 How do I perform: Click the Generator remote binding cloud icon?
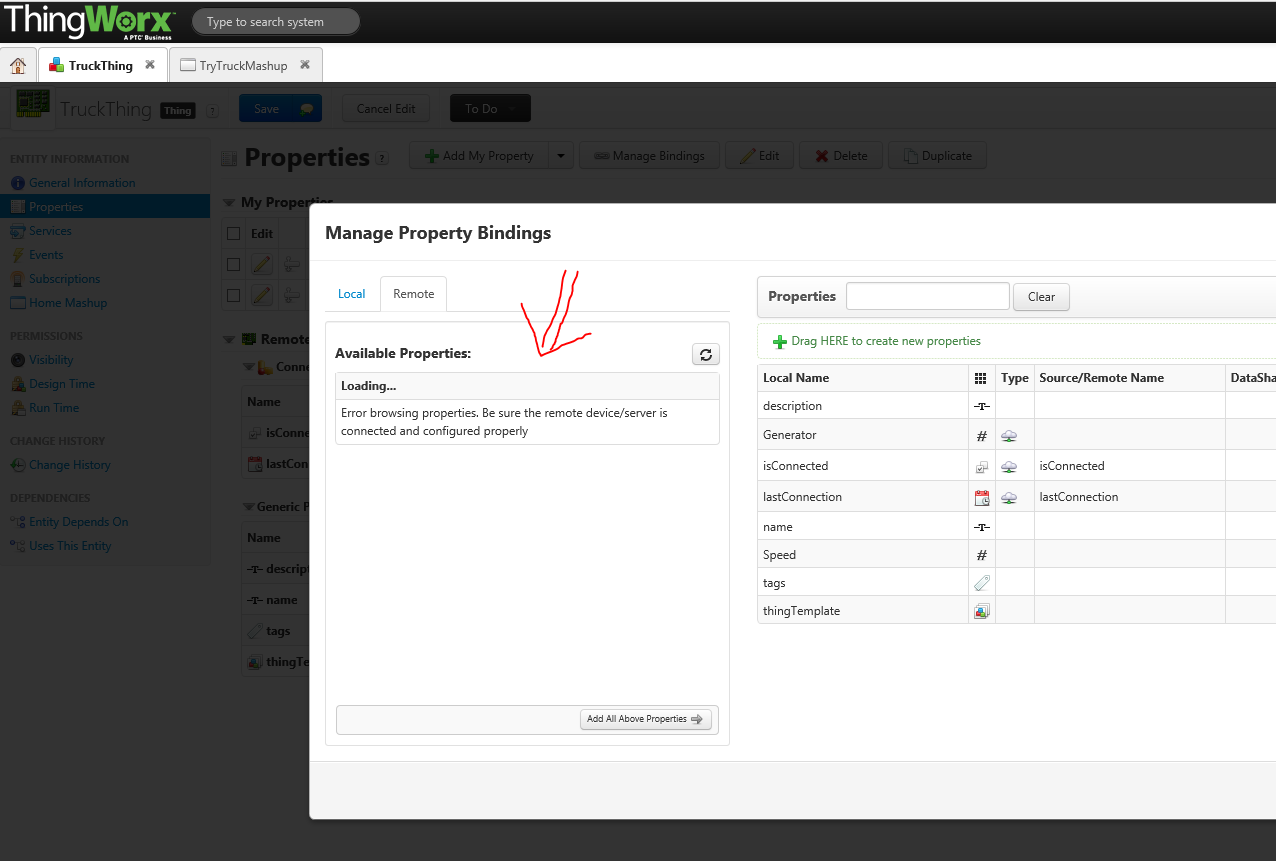pos(1009,436)
